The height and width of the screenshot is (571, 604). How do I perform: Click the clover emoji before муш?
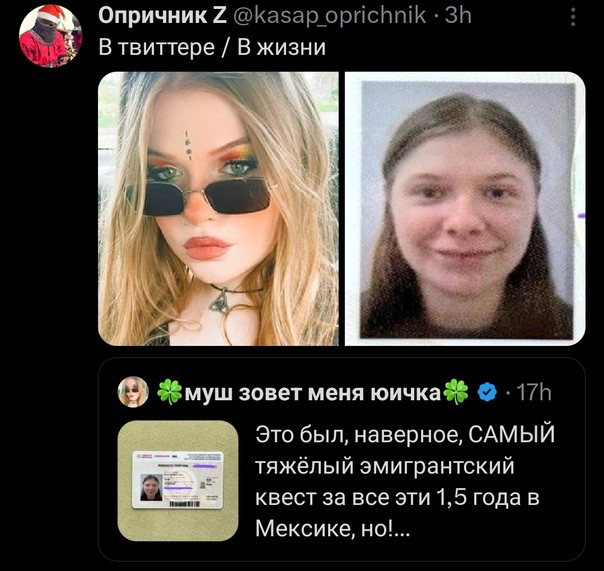170,392
